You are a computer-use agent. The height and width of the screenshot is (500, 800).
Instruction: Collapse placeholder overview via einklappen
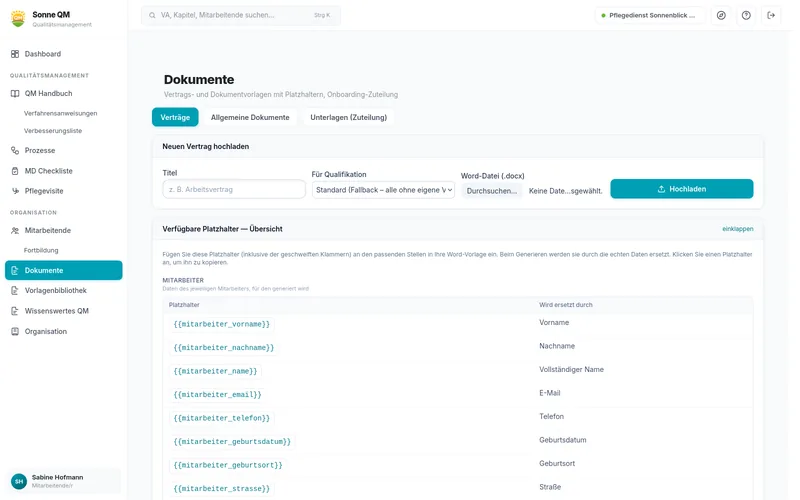(737, 229)
